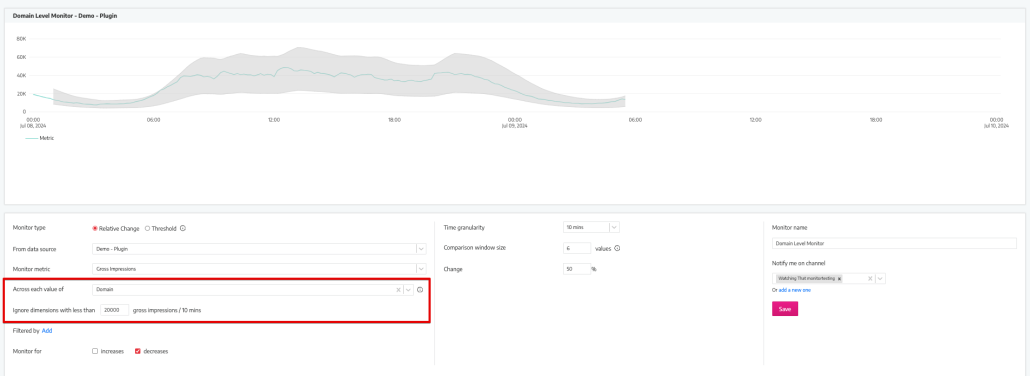The height and width of the screenshot is (376, 1030).
Task: Expand the Notify me on channel dropdown arrow
Action: click(880, 279)
